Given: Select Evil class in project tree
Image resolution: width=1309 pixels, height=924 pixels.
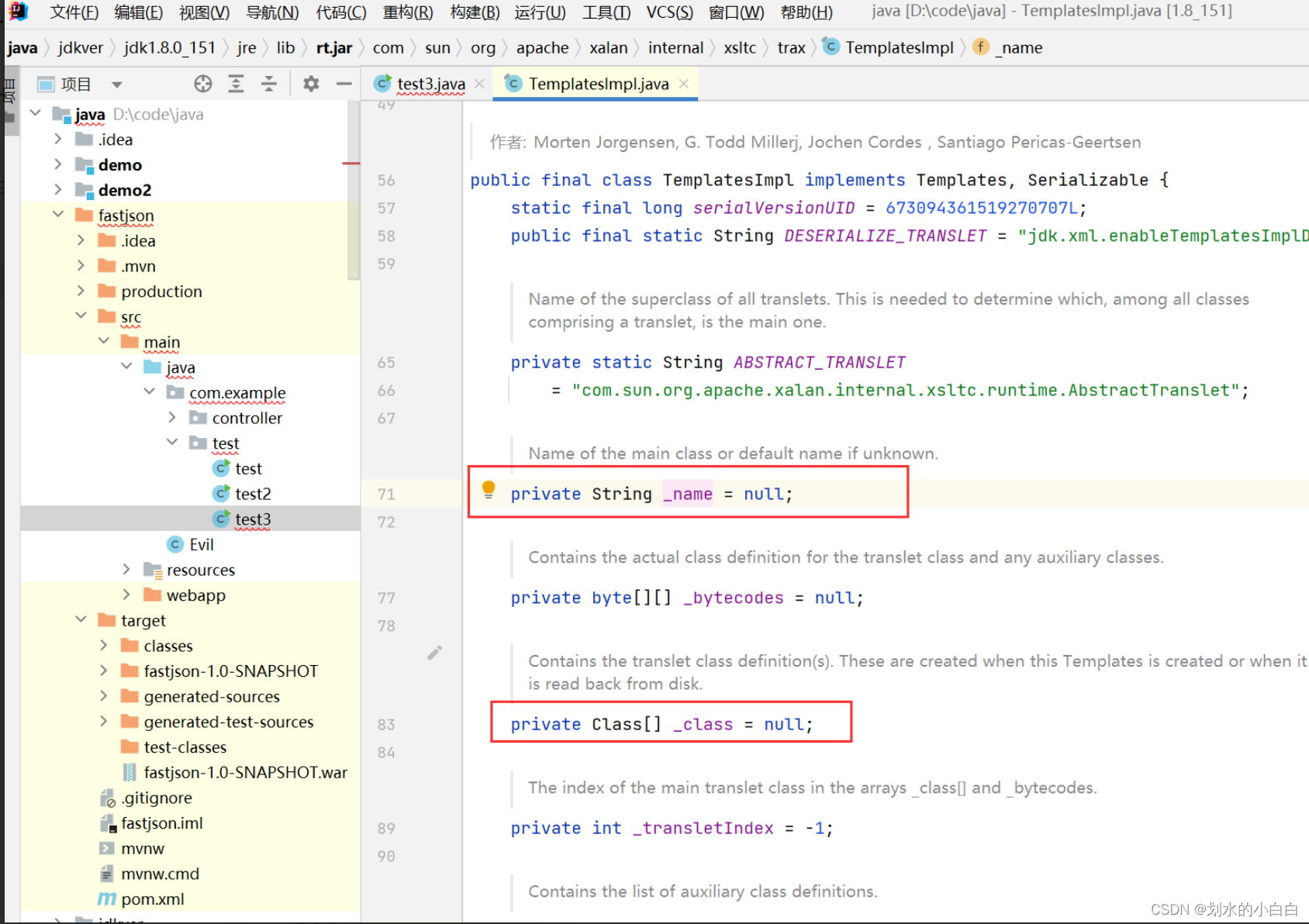Looking at the screenshot, I should (x=202, y=544).
